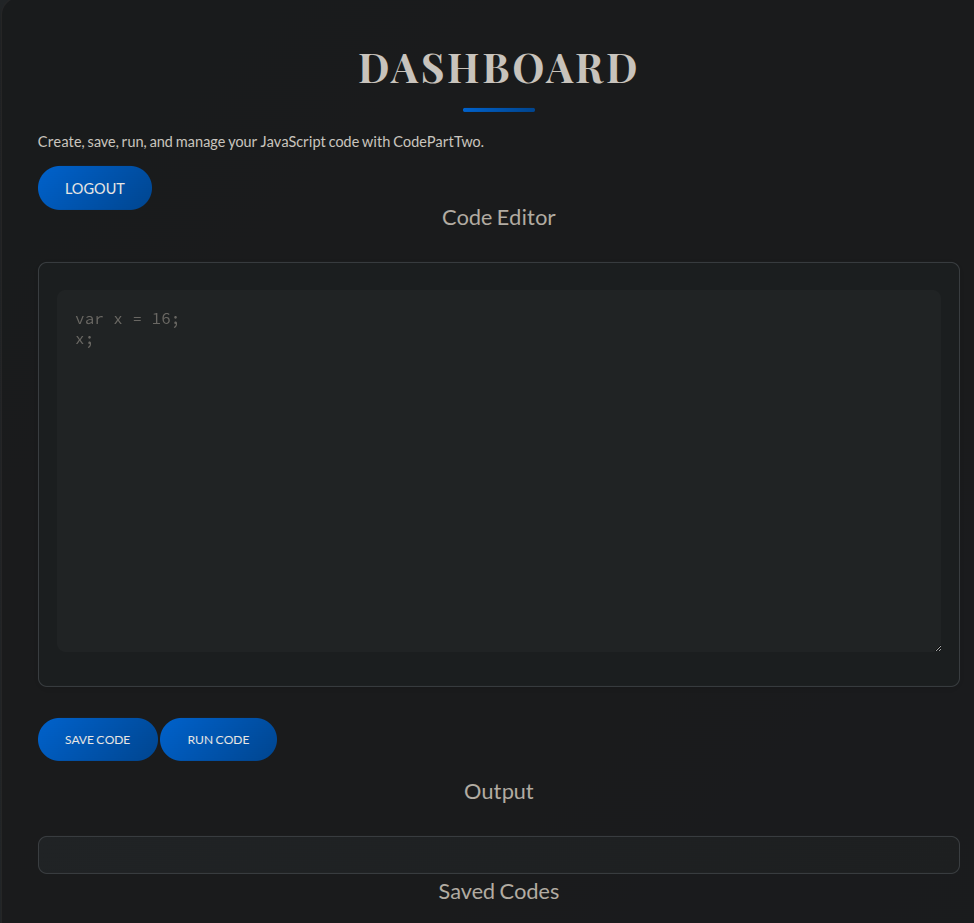Click the region between SAVE and RUN buttons
974x923 pixels.
(161, 739)
